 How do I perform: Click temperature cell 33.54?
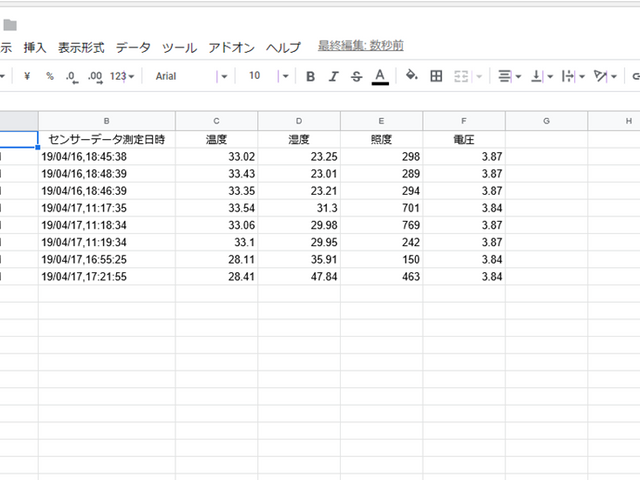pyautogui.click(x=216, y=208)
